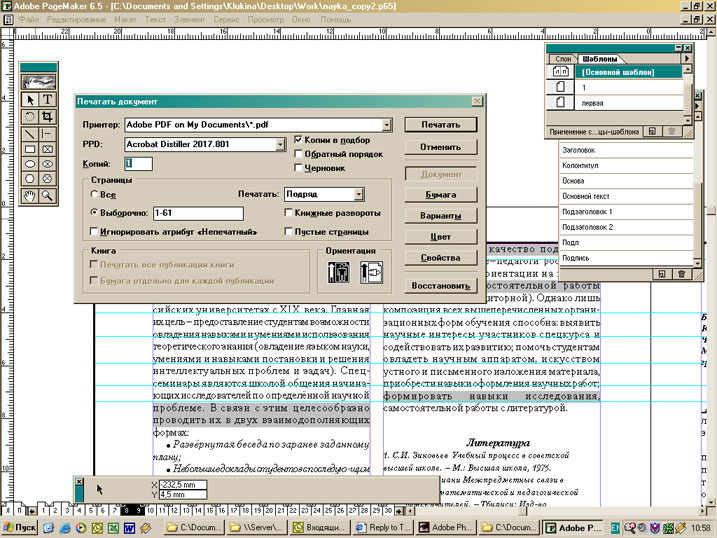The image size is (717, 538).
Task: Open the Макет menu
Action: pyautogui.click(x=125, y=20)
